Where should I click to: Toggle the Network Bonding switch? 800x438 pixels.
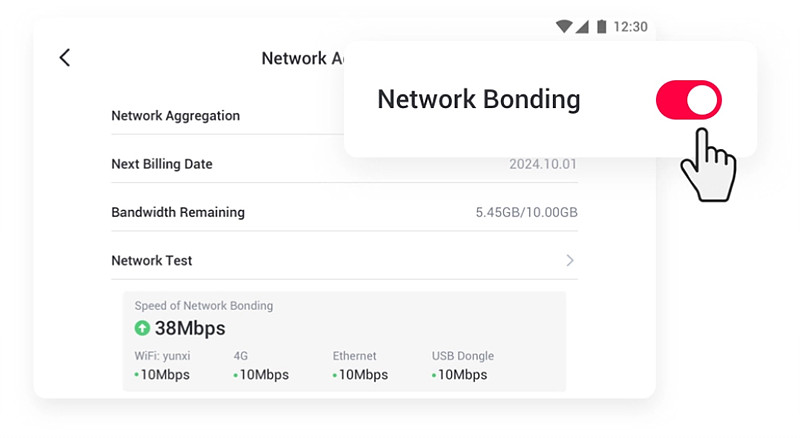pyautogui.click(x=688, y=100)
